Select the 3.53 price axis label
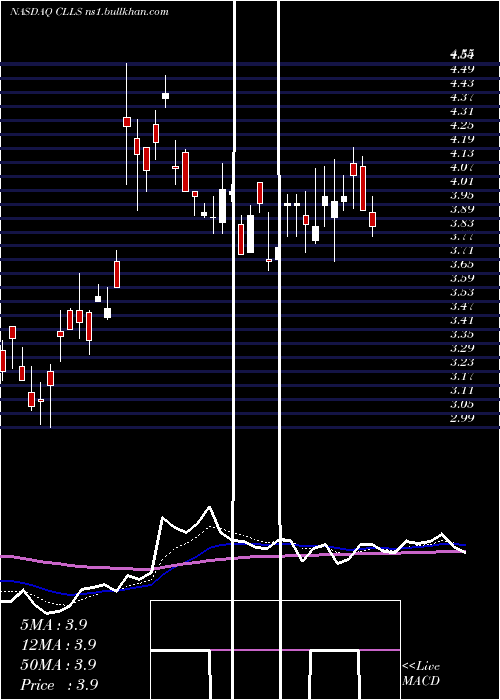The image size is (500, 700). pos(462,292)
